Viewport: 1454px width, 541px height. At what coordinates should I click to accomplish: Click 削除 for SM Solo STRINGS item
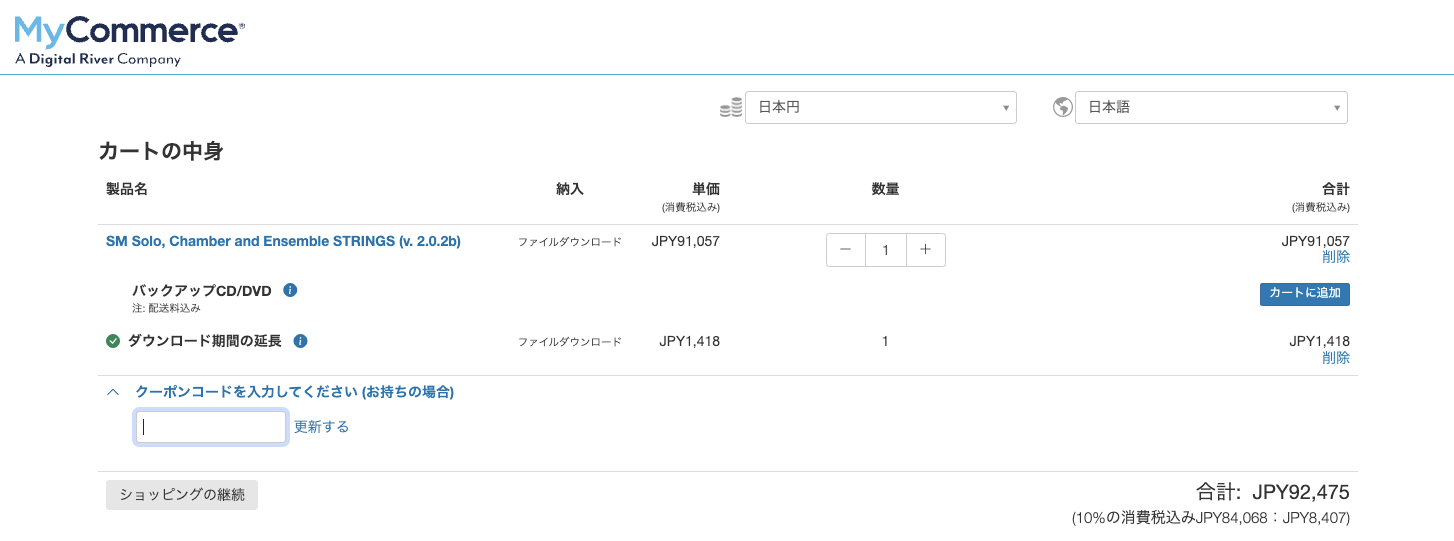1336,257
